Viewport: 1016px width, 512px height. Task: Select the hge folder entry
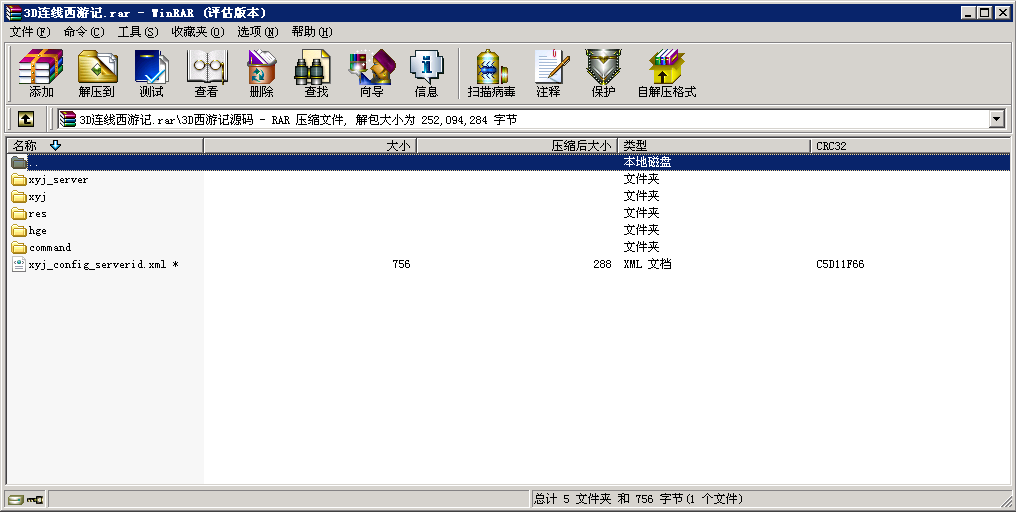click(x=37, y=231)
